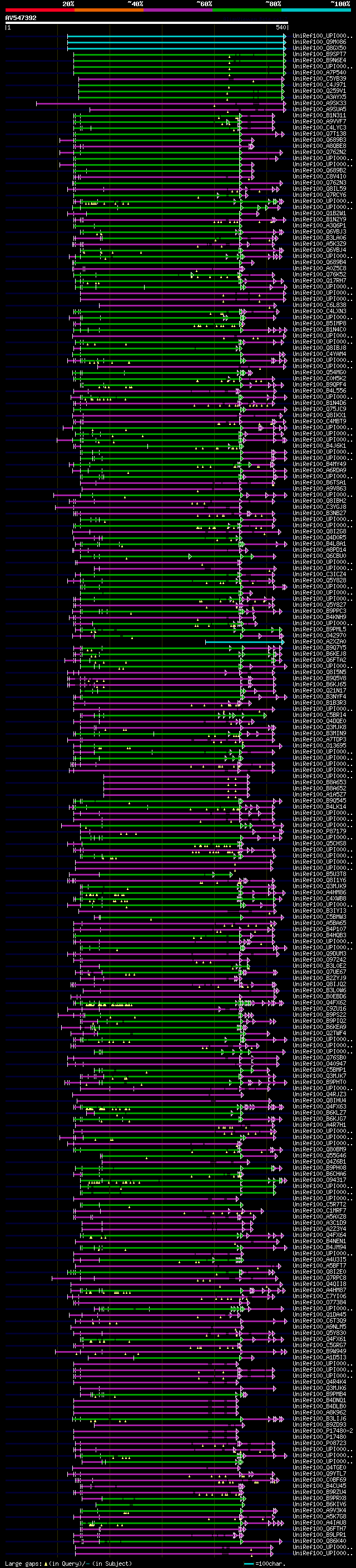Open hit UniRef100_Q8GX50
The width and height of the screenshot is (356, 1568).
click(319, 48)
